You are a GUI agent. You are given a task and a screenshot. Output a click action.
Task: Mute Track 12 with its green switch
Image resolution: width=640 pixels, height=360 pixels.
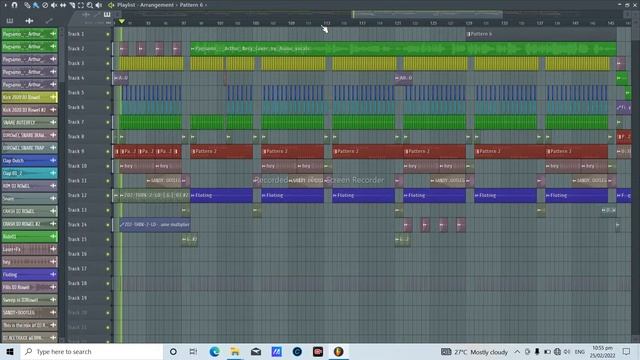tap(108, 196)
